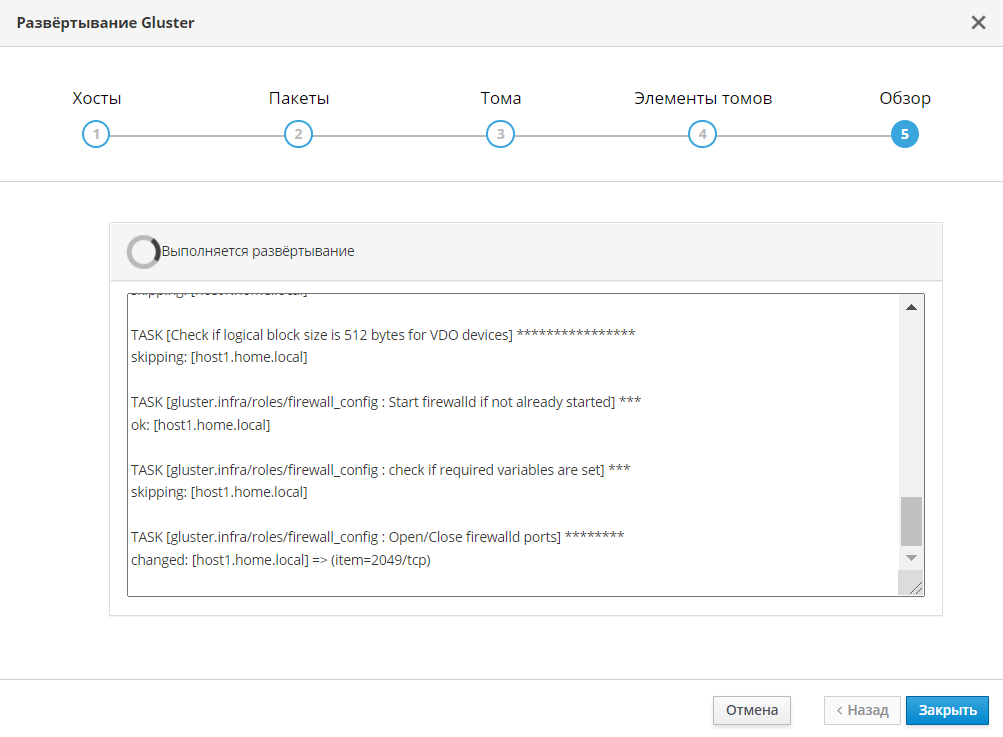Select step 3 circle for Тома
This screenshot has height=737, width=1003.
[500, 135]
